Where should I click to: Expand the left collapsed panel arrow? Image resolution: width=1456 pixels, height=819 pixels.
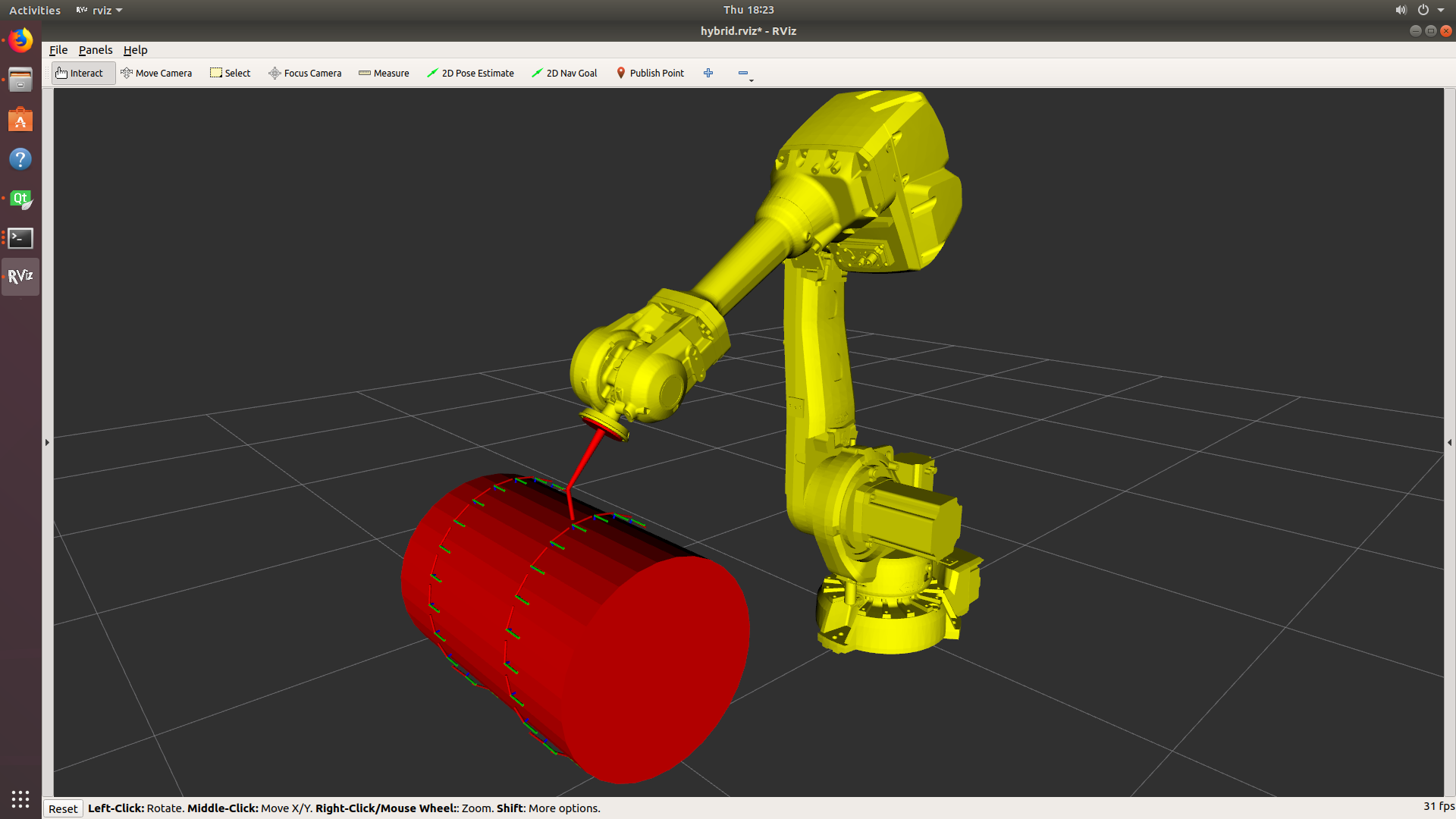coord(47,442)
